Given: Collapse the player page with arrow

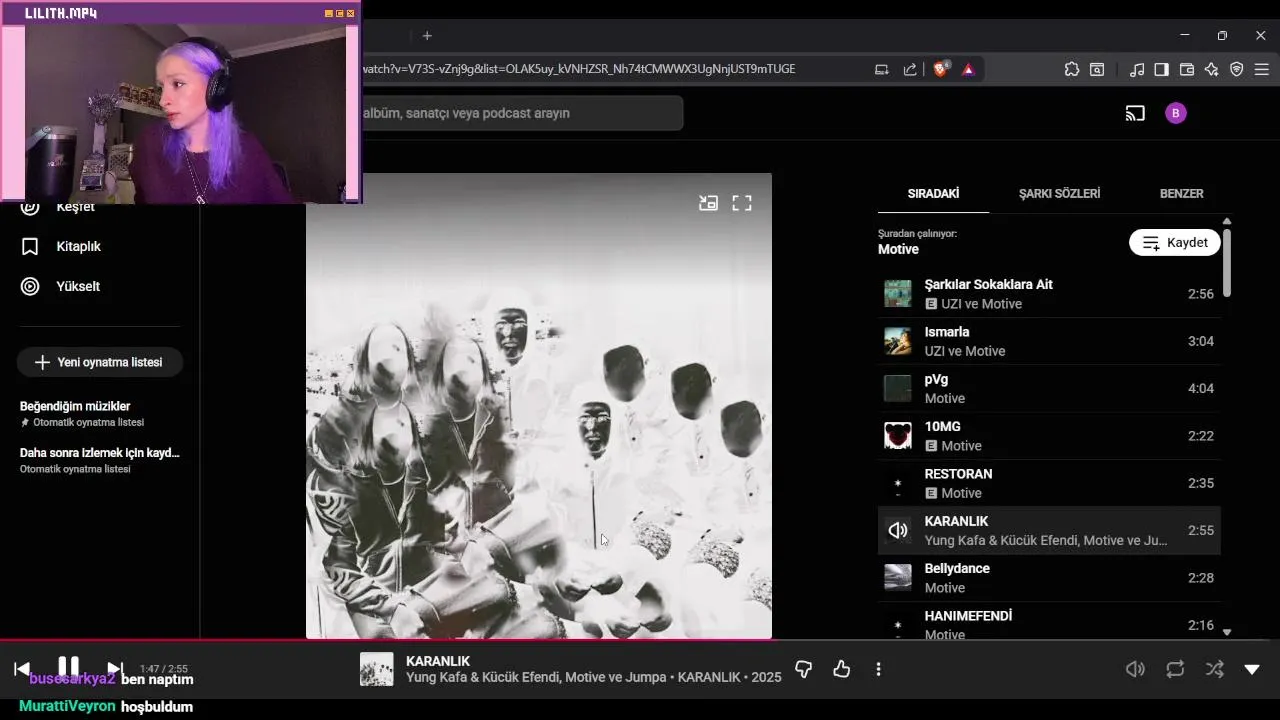Looking at the screenshot, I should pyautogui.click(x=1252, y=669).
